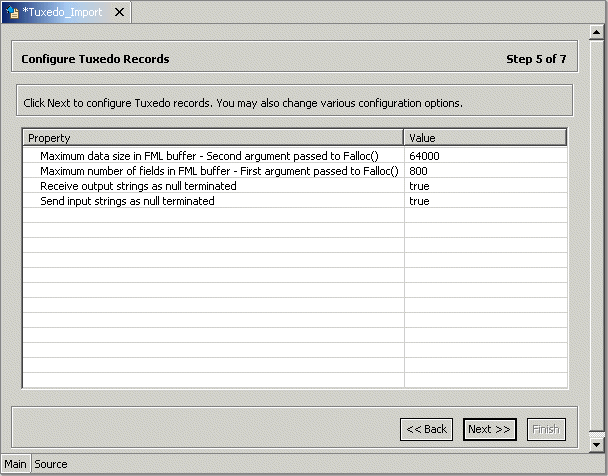Select the *Tuxedo_Import tab label
608x476 pixels.
[62, 12]
